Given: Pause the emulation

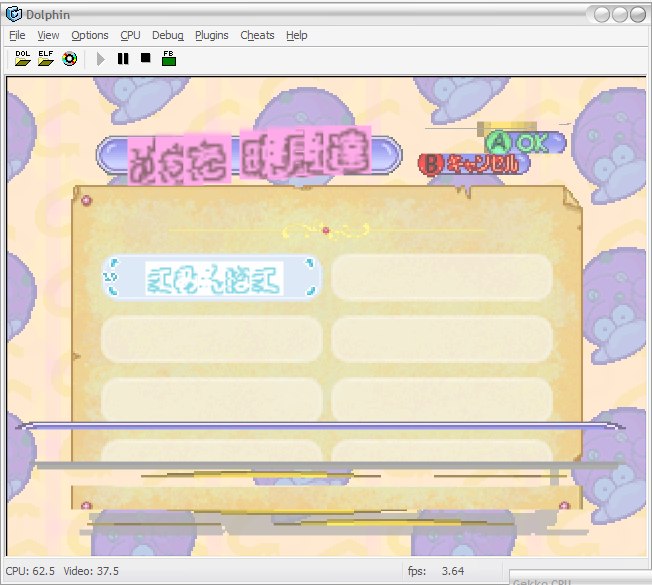Looking at the screenshot, I should click(x=123, y=59).
